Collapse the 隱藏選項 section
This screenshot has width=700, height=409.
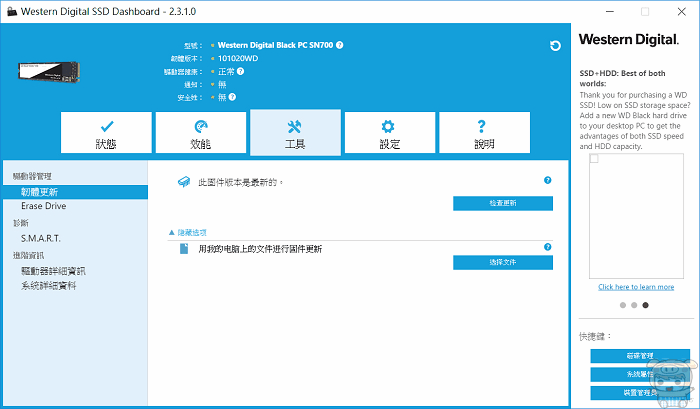(x=188, y=233)
